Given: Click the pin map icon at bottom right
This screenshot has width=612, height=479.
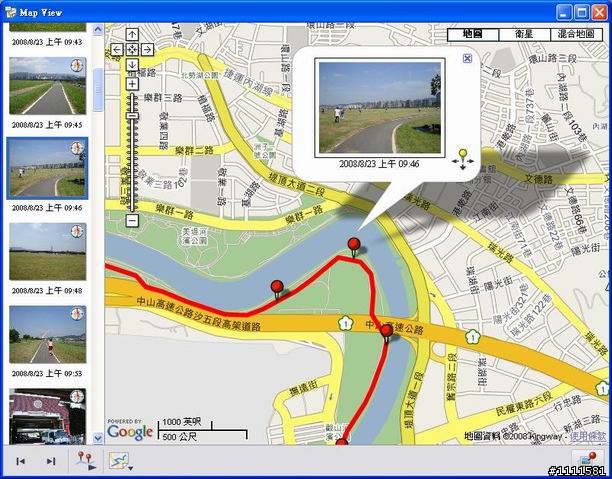Looking at the screenshot, I should (588, 459).
